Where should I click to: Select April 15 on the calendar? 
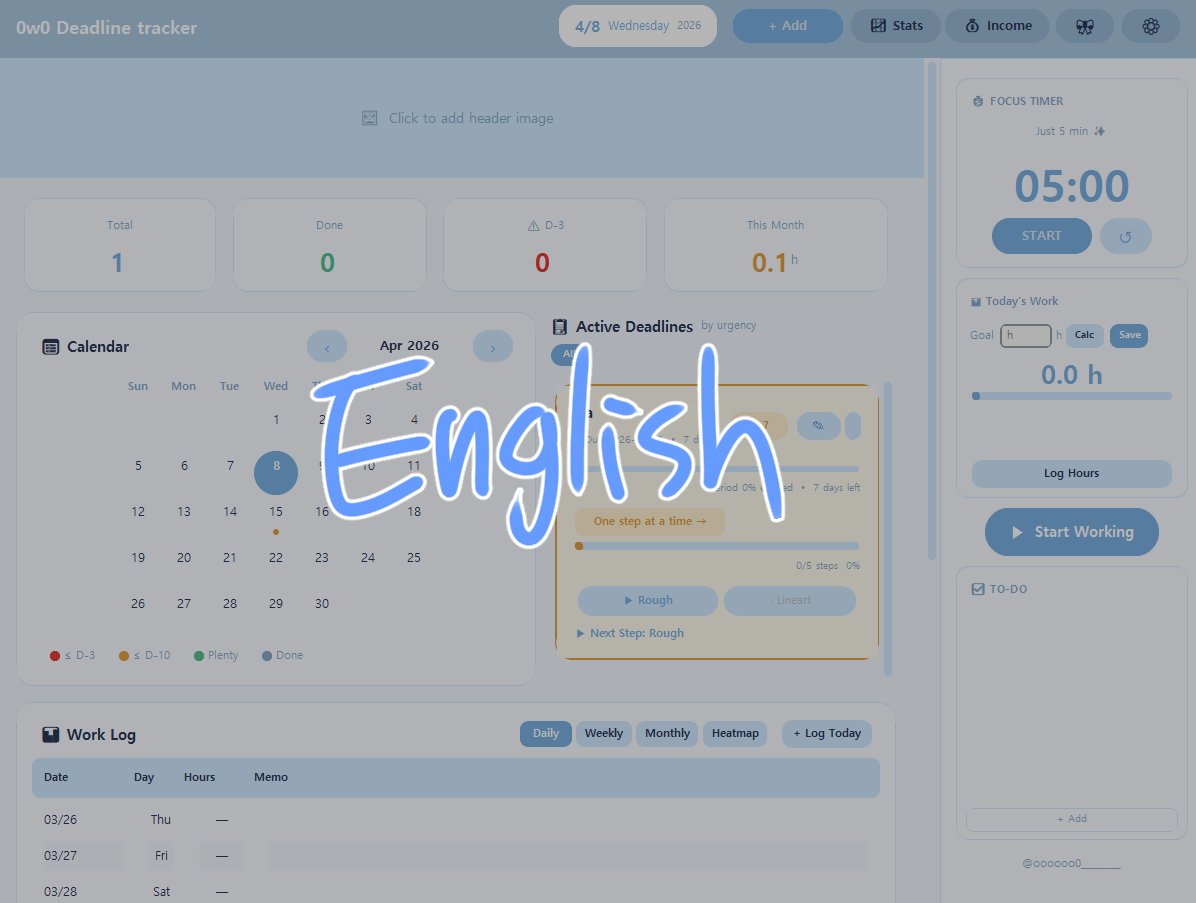click(x=275, y=512)
